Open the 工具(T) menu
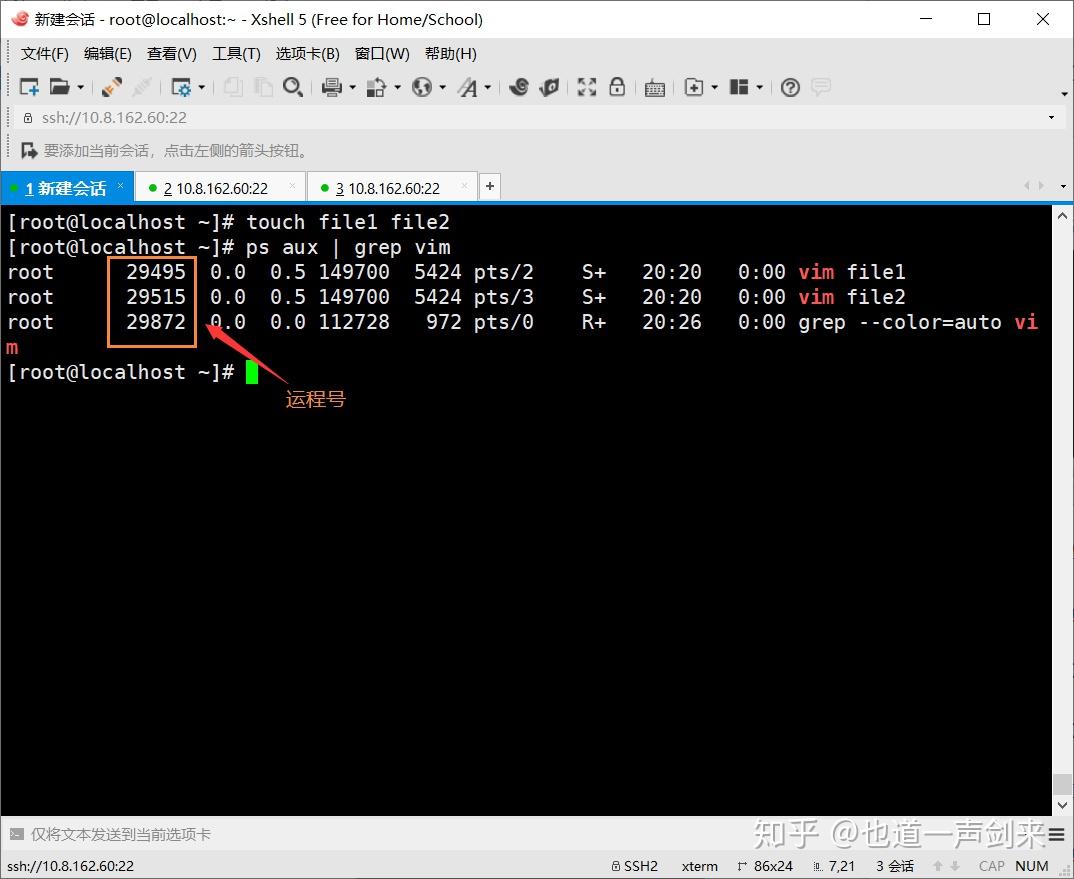1074x879 pixels. [236, 54]
